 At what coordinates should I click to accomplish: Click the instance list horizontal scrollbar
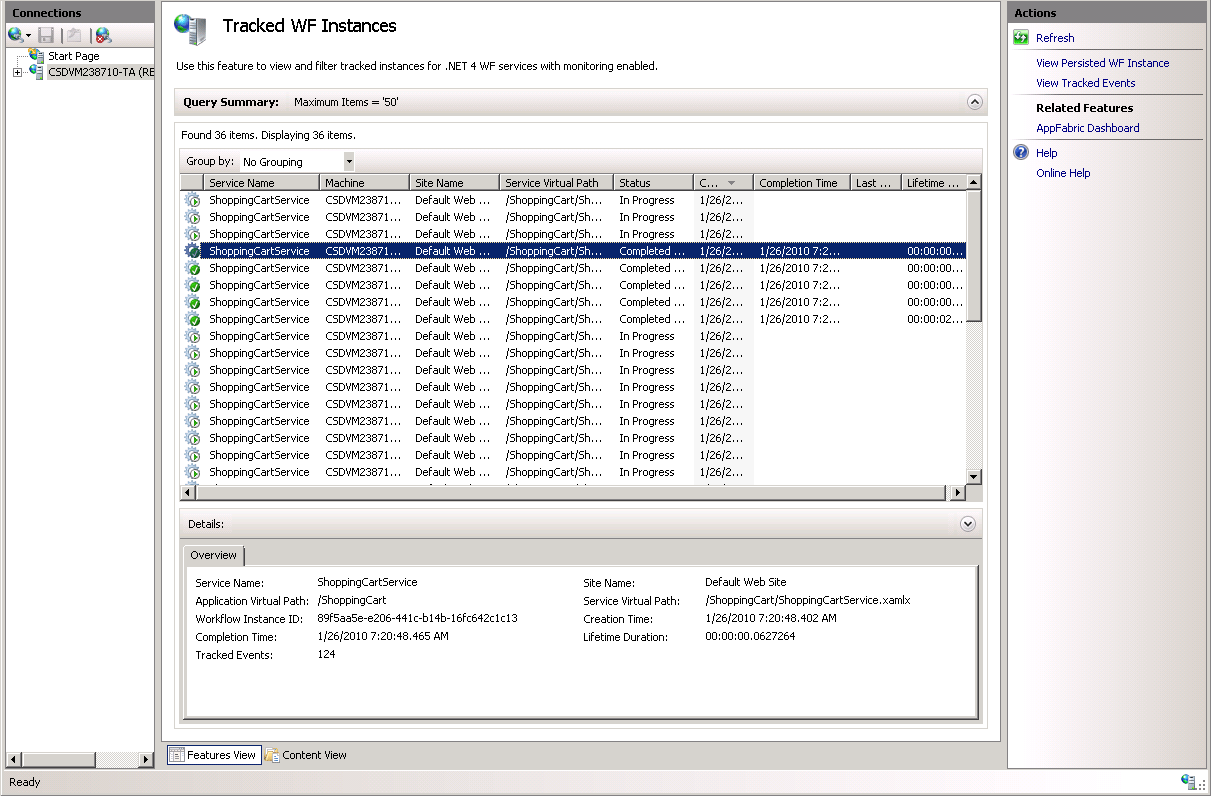570,493
